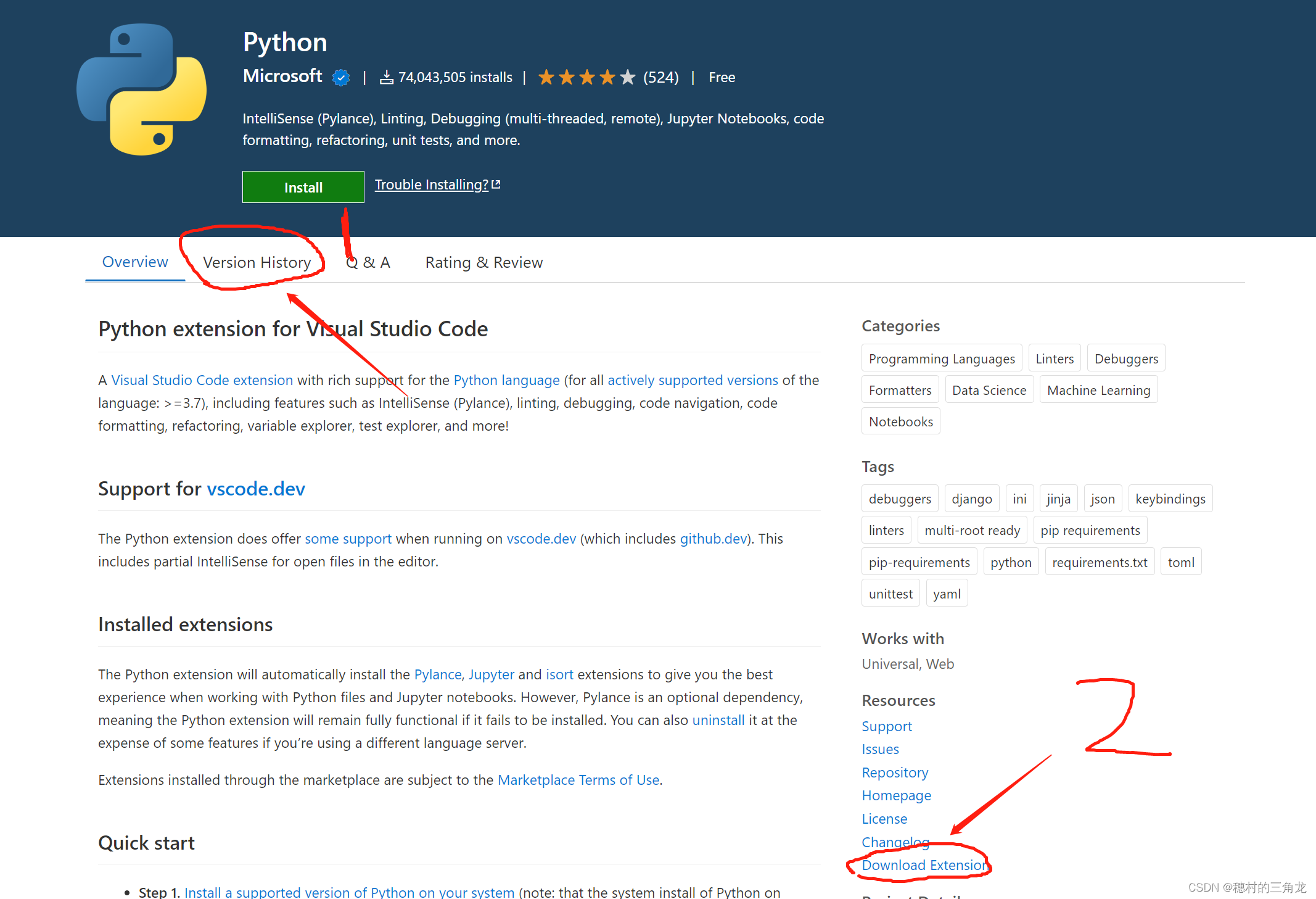Click the linters tag
The height and width of the screenshot is (899, 1316).
tap(886, 530)
